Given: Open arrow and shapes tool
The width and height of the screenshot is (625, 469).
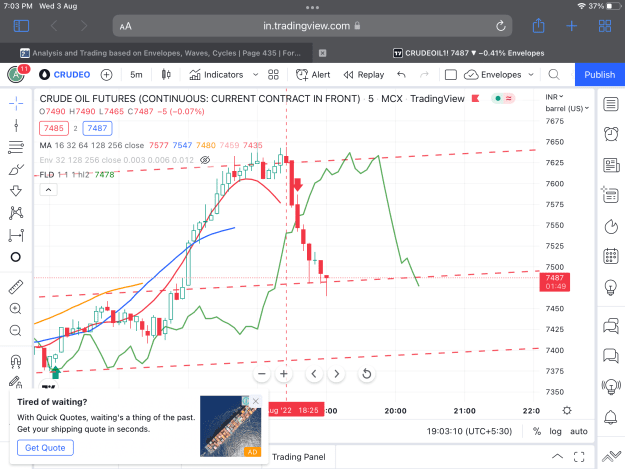Looking at the screenshot, I should pos(16,190).
